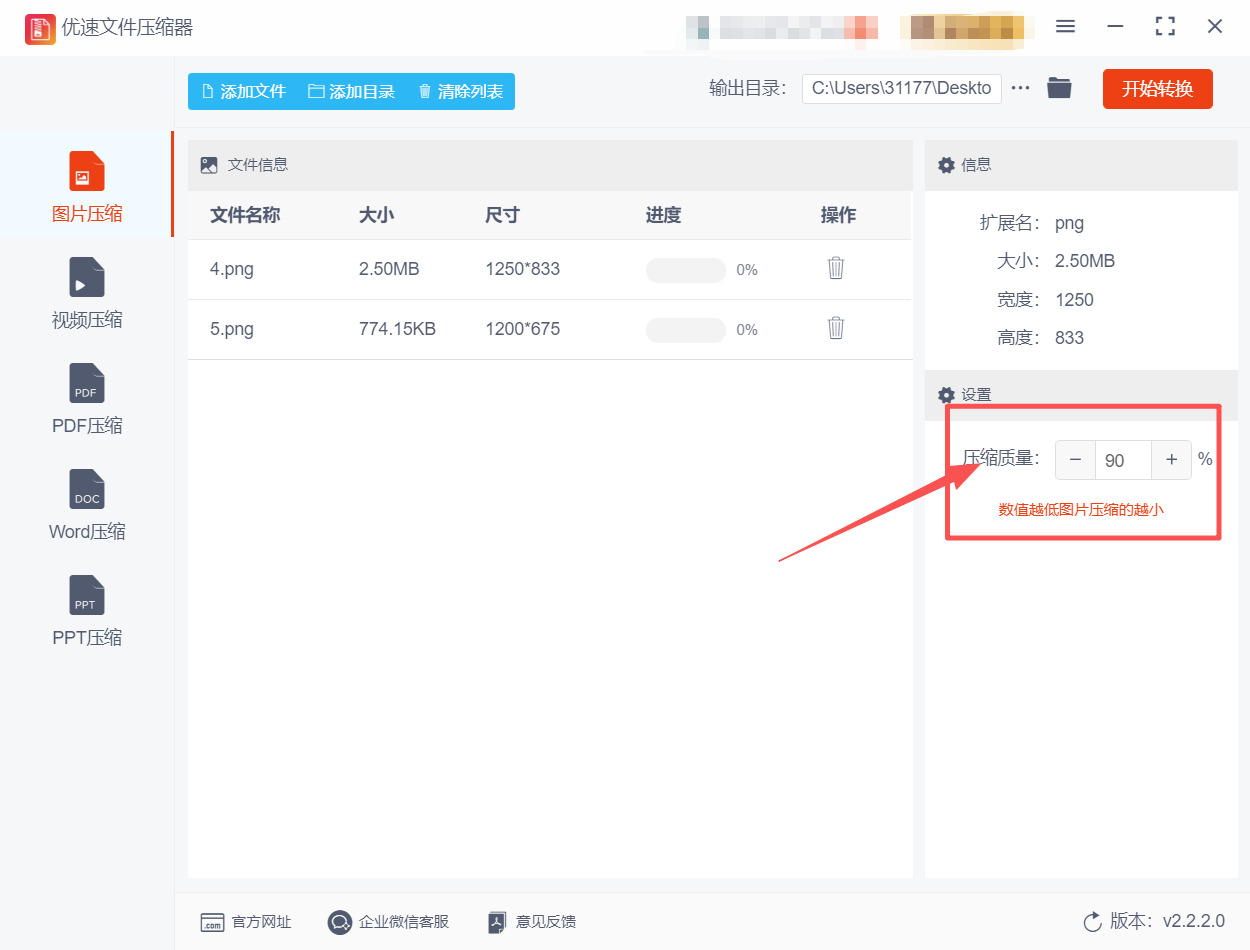Click the 官方网址 .com icon
This screenshot has width=1250, height=950.
pos(212,922)
